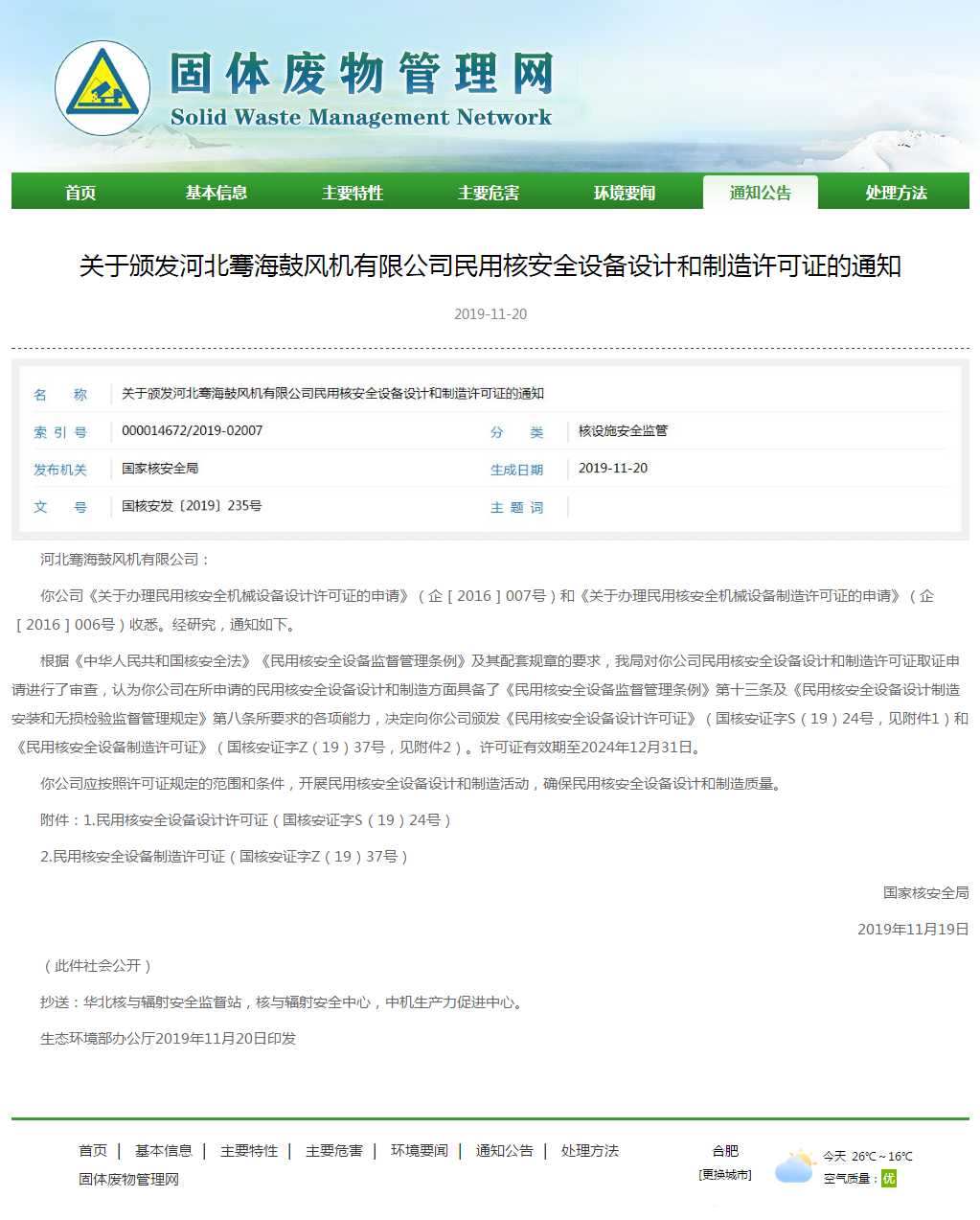
Task: Click footer link 主要特性
Action: (249, 1150)
